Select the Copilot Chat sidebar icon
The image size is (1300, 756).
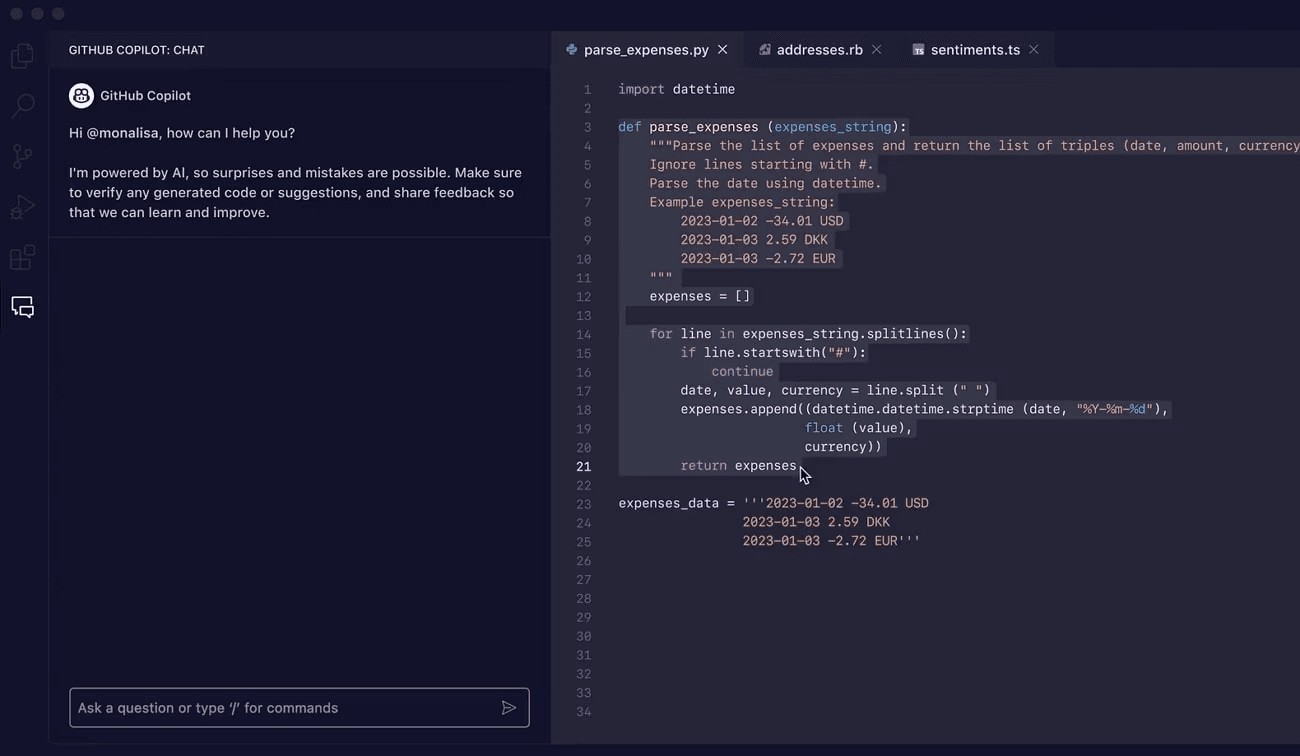click(x=22, y=307)
